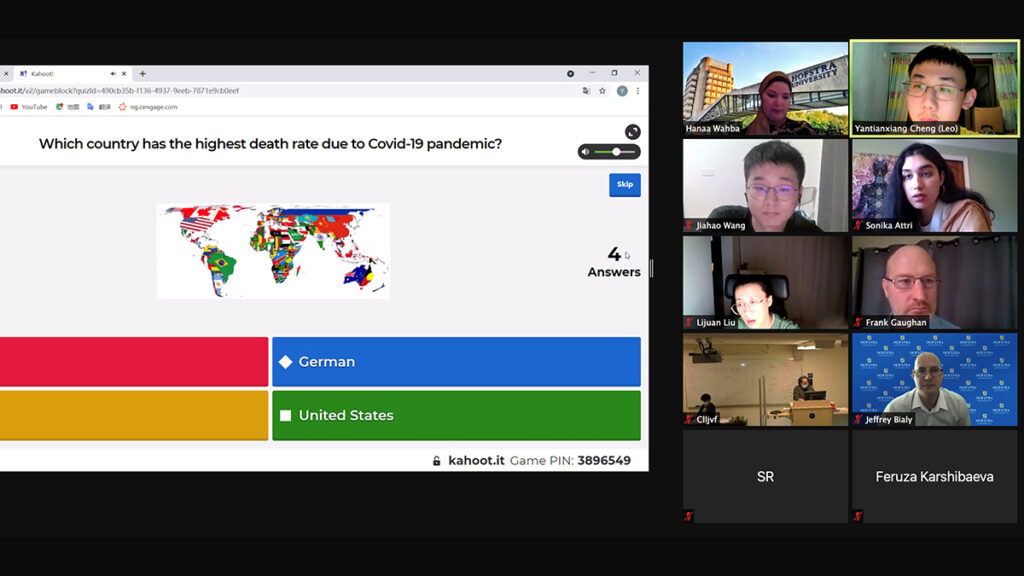Viewport: 1024px width, 576px height.
Task: Select Feruza Karshibaeva's participant tile
Action: click(934, 476)
